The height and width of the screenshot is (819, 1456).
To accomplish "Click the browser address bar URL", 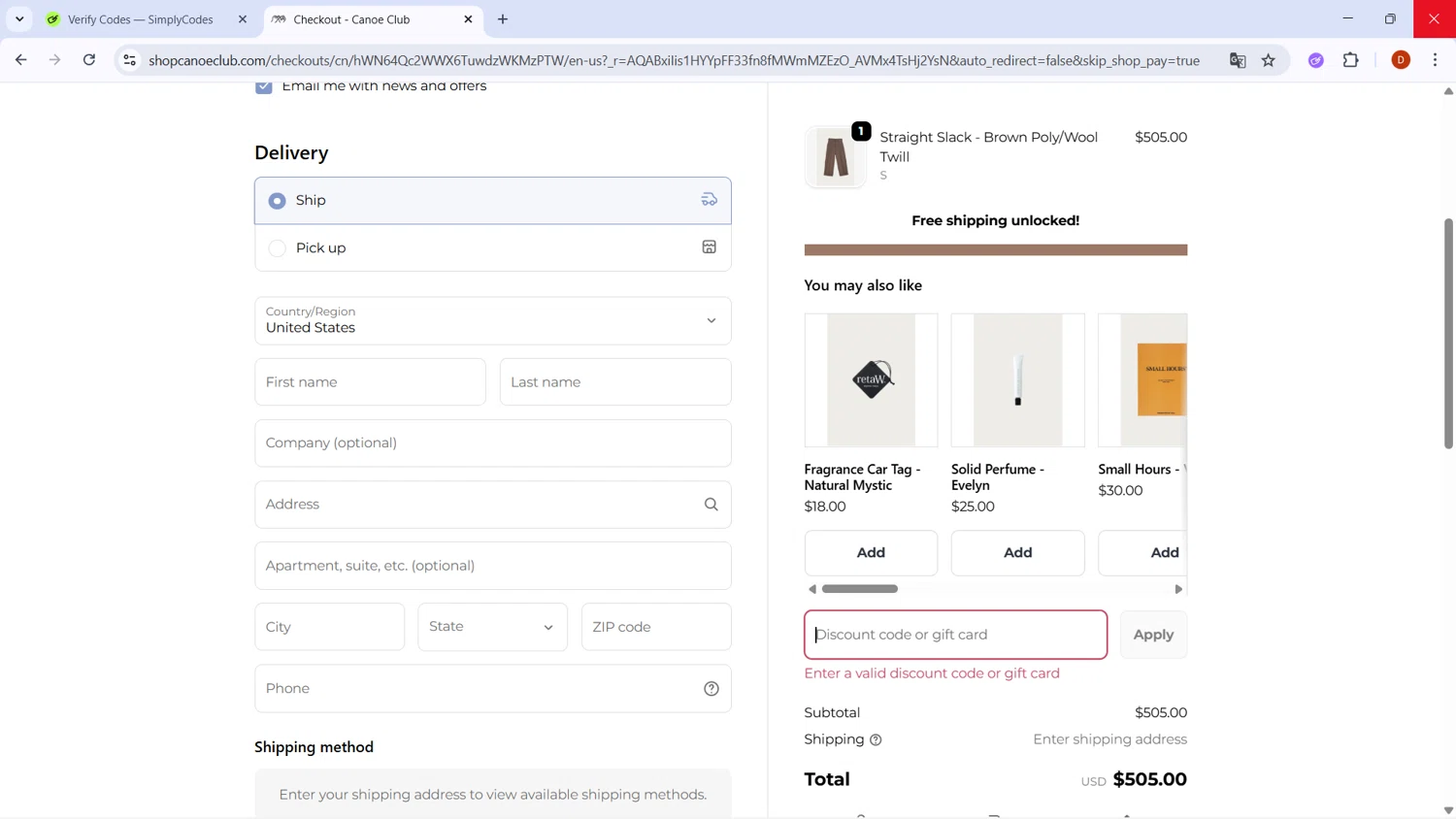I will coord(674,60).
